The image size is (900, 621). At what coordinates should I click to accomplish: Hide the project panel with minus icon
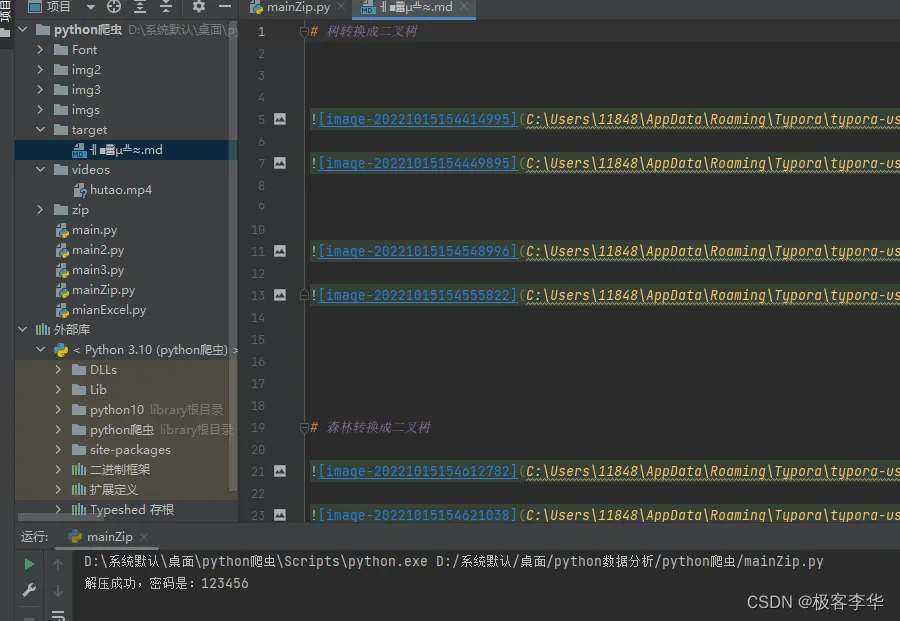[225, 7]
